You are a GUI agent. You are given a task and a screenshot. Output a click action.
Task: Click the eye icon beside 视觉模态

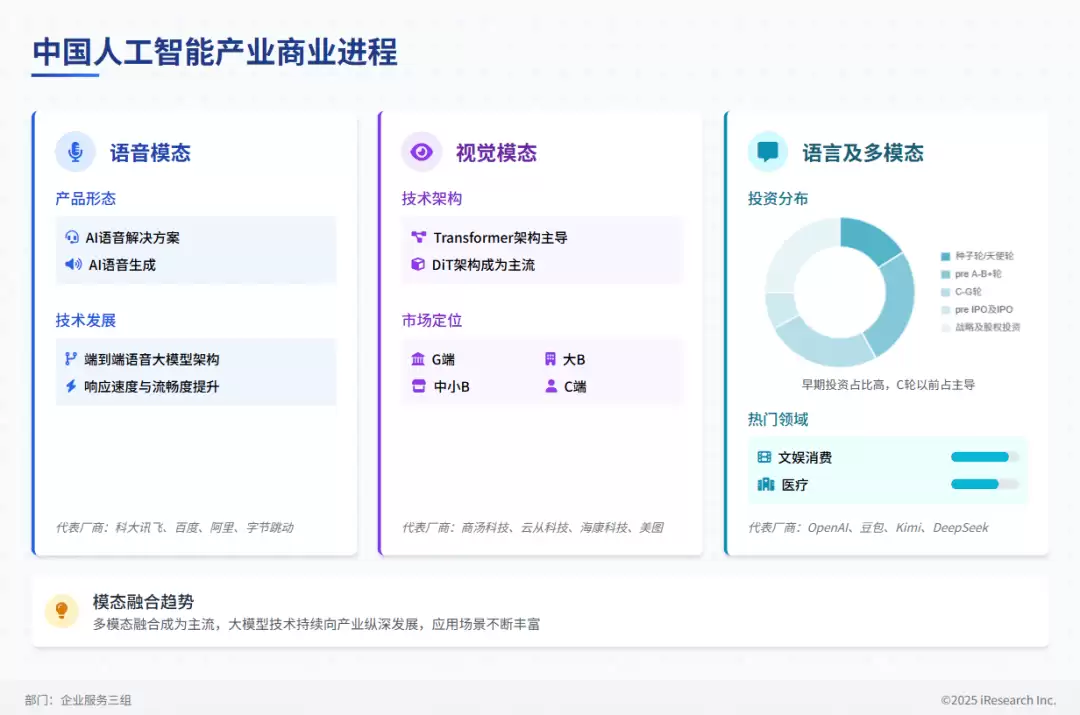coord(422,152)
